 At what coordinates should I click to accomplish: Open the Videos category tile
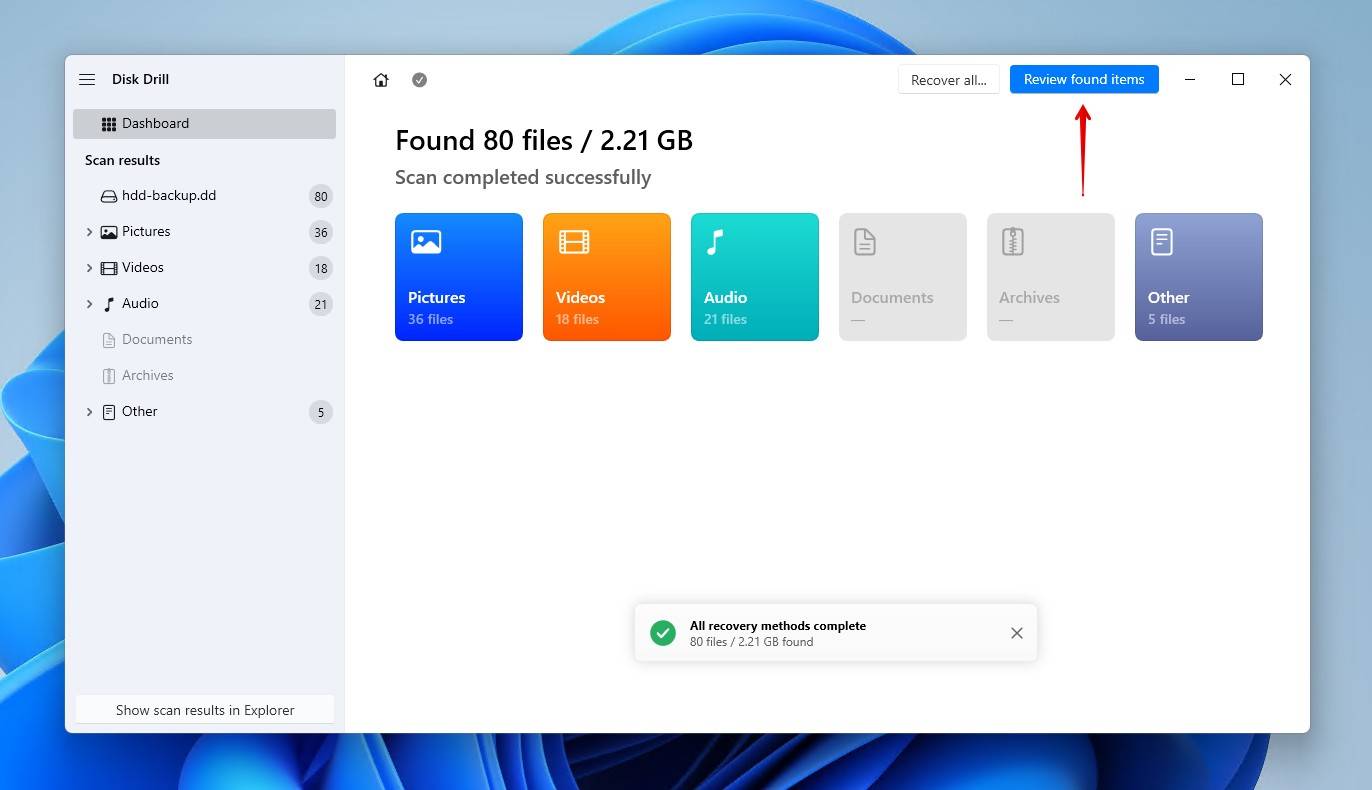[607, 277]
